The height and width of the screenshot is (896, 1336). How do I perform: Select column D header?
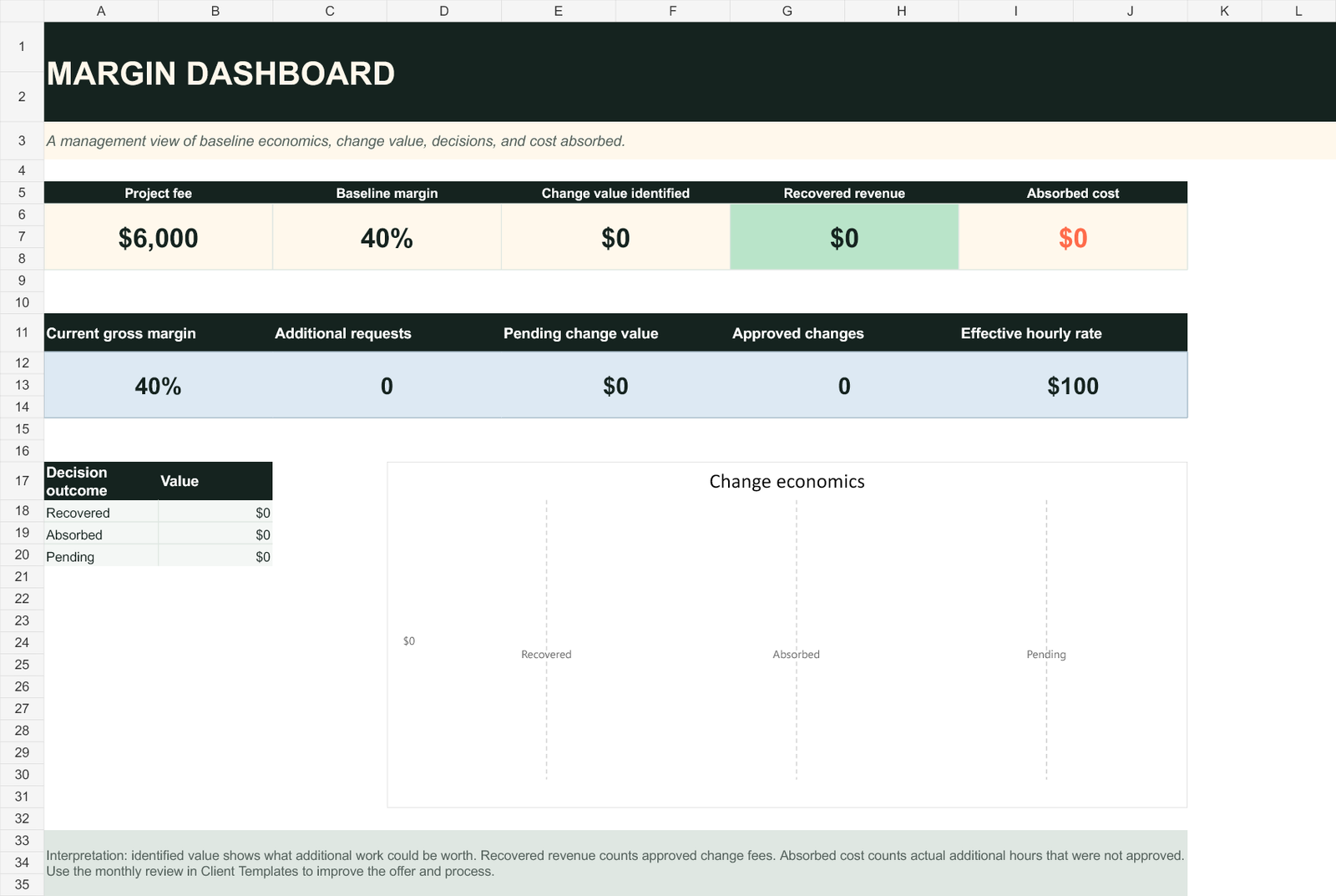(444, 11)
